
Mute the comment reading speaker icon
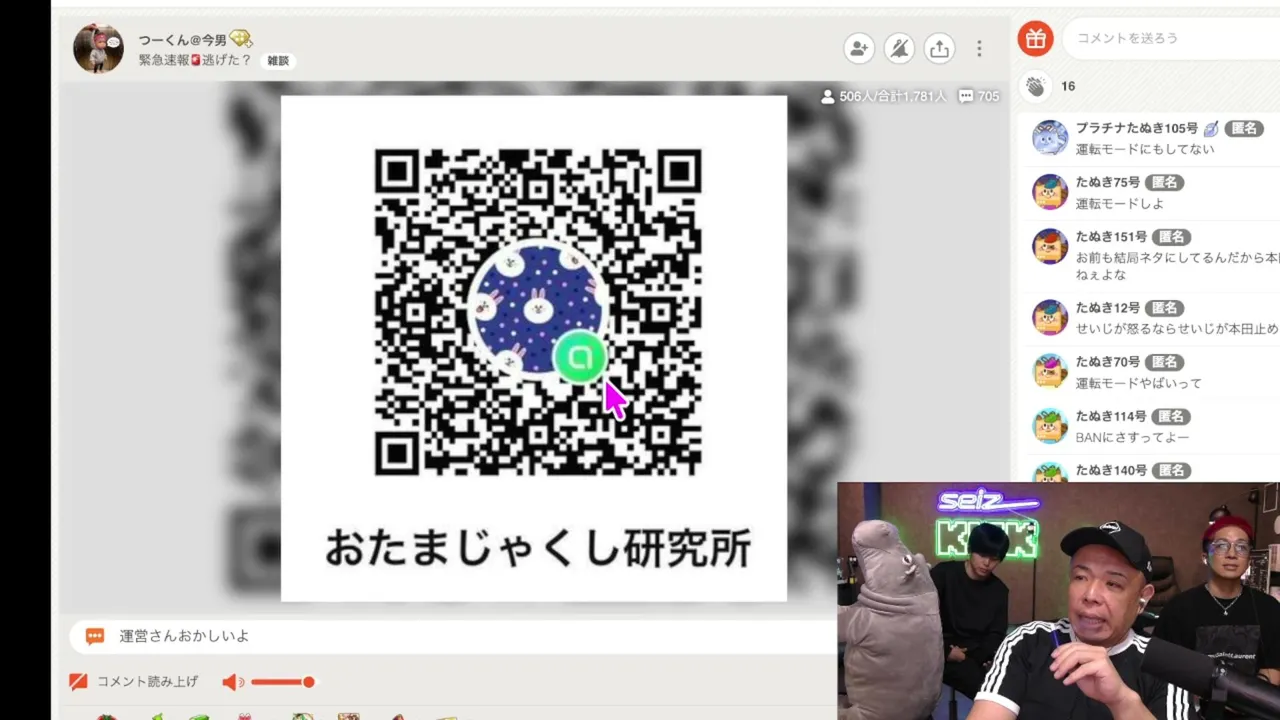point(233,682)
